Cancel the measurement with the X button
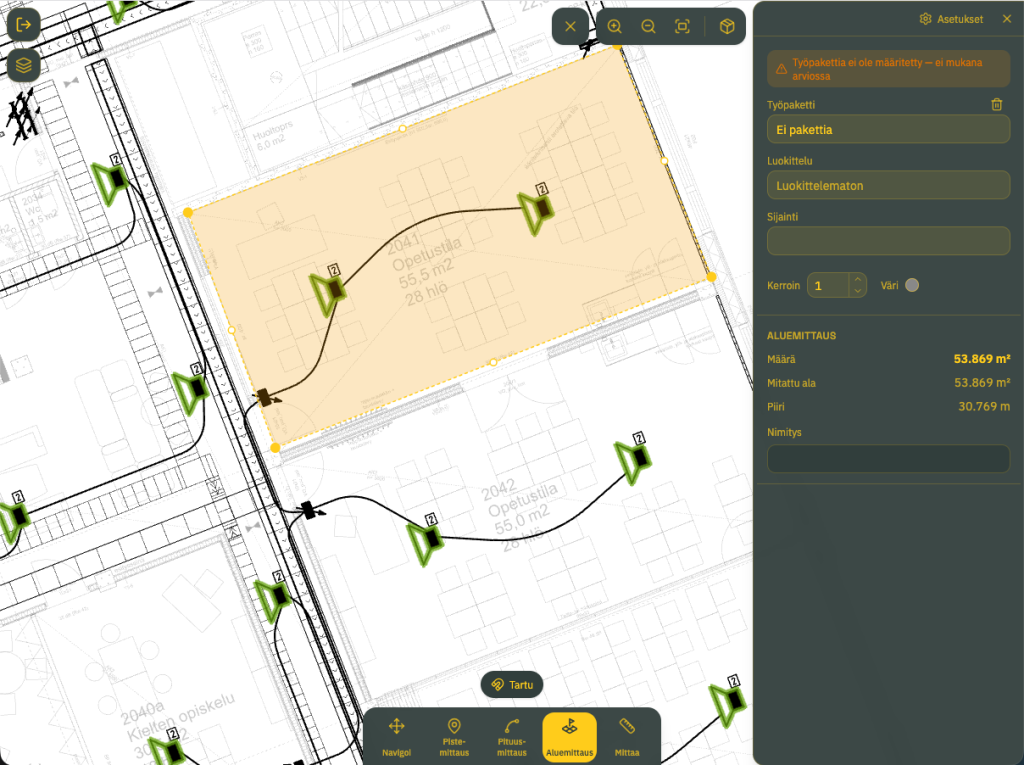Image resolution: width=1024 pixels, height=765 pixels. (x=570, y=26)
